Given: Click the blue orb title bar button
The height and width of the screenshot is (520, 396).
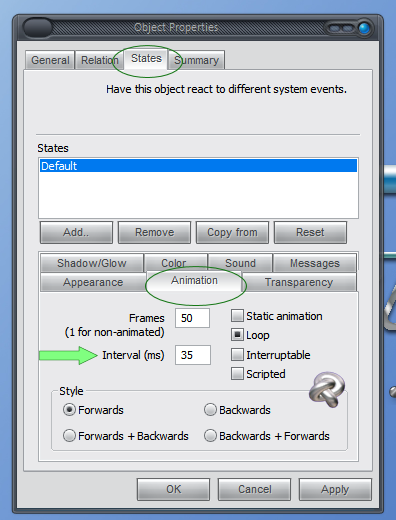Looking at the screenshot, I should [364, 28].
